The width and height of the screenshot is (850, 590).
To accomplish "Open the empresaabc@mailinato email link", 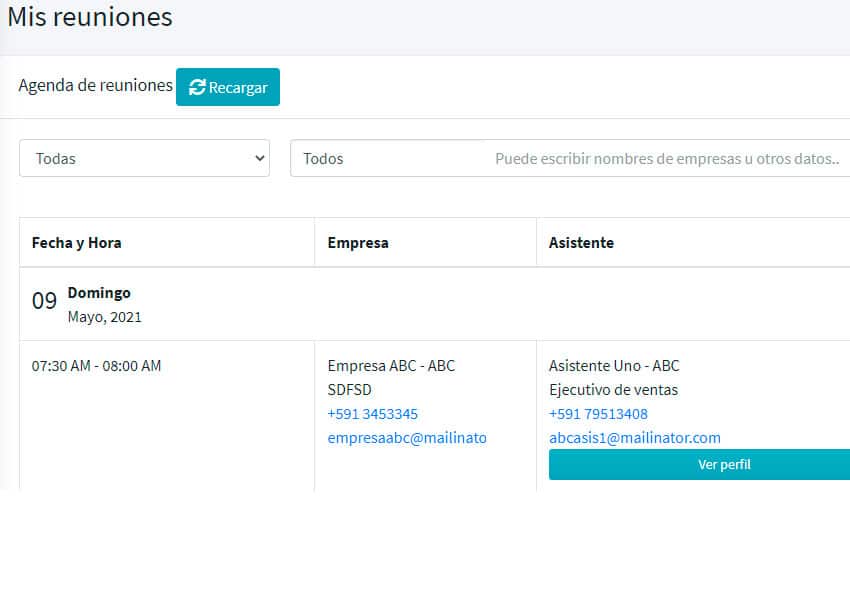I will 407,438.
